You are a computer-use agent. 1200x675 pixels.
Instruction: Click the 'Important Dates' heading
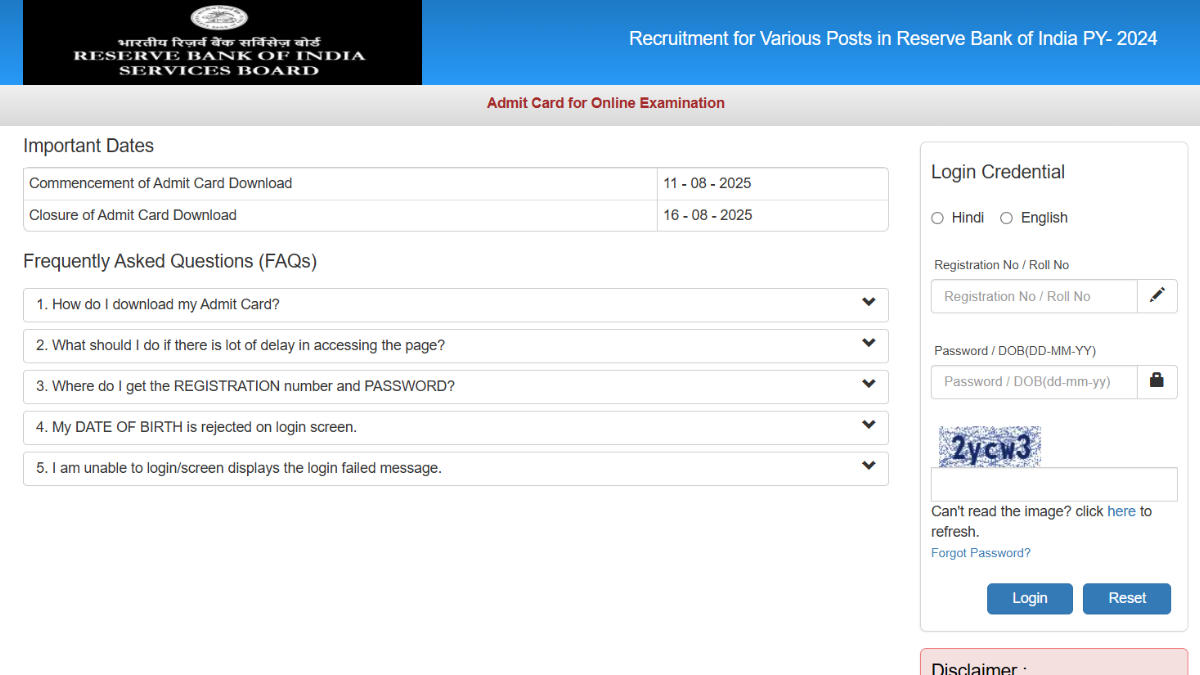pyautogui.click(x=89, y=146)
